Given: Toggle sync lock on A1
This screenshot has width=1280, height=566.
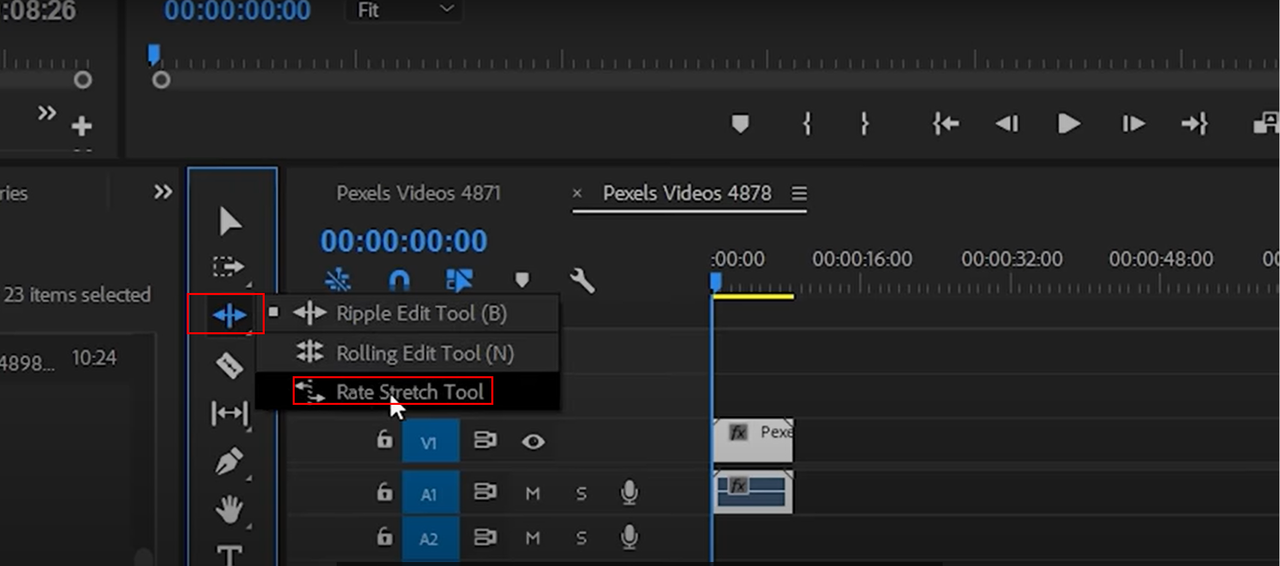Looking at the screenshot, I should click(485, 492).
